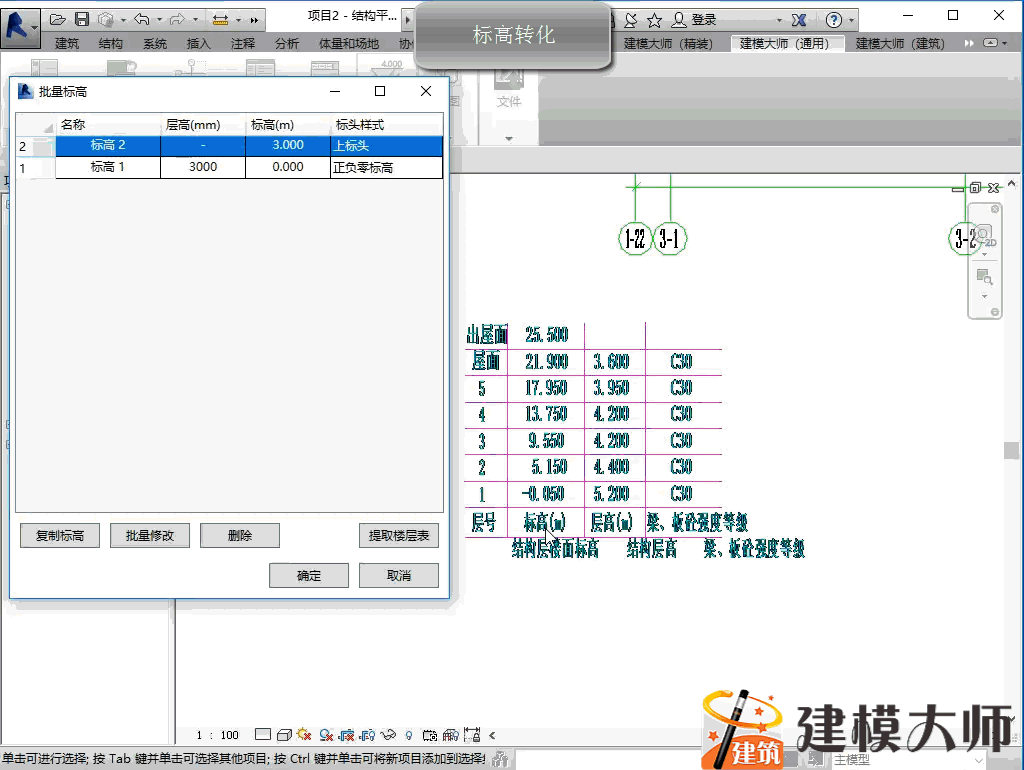Open the 插入 ribbon tab
Viewport: 1024px width, 770px height.
(x=199, y=44)
